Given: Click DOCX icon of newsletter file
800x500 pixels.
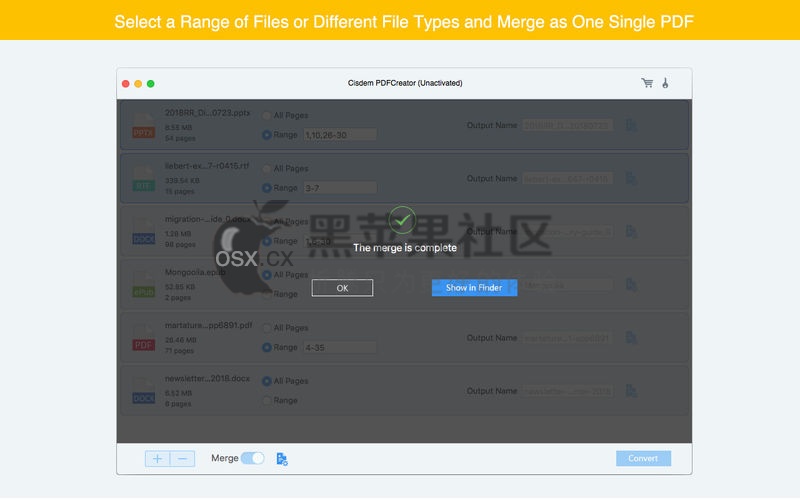Looking at the screenshot, I should coord(143,391).
